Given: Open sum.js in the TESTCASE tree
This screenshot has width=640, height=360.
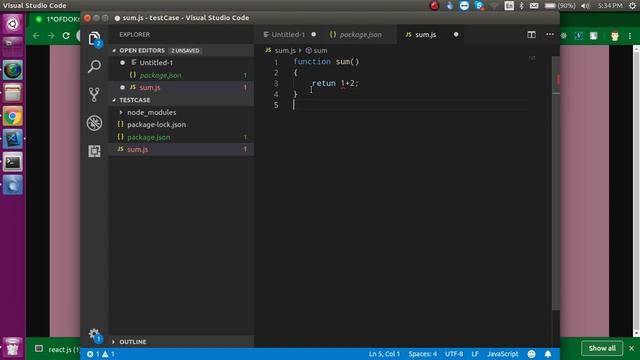Looking at the screenshot, I should click(x=181, y=149).
